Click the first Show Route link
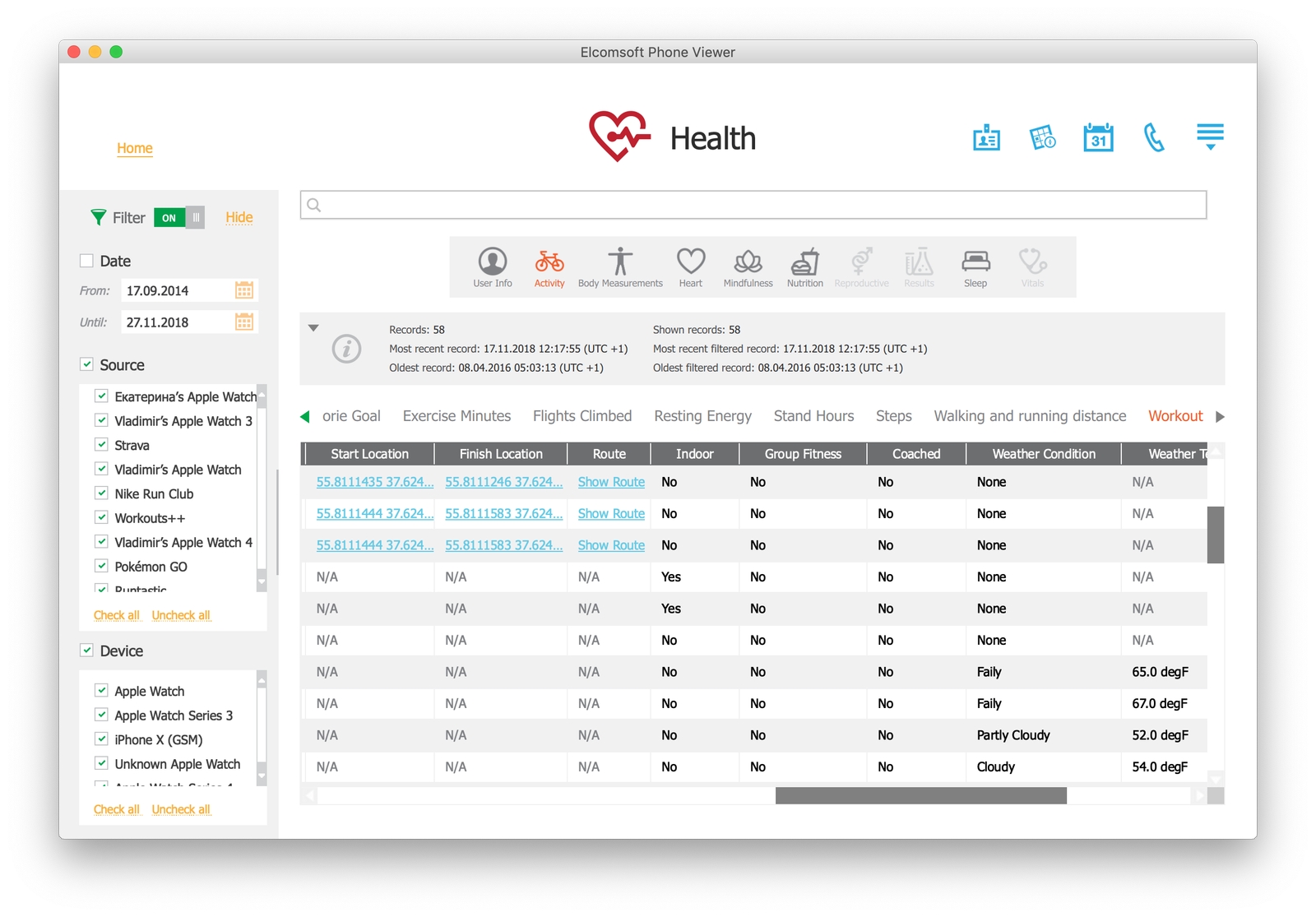Screen dimensions: 1316x917 (611, 482)
